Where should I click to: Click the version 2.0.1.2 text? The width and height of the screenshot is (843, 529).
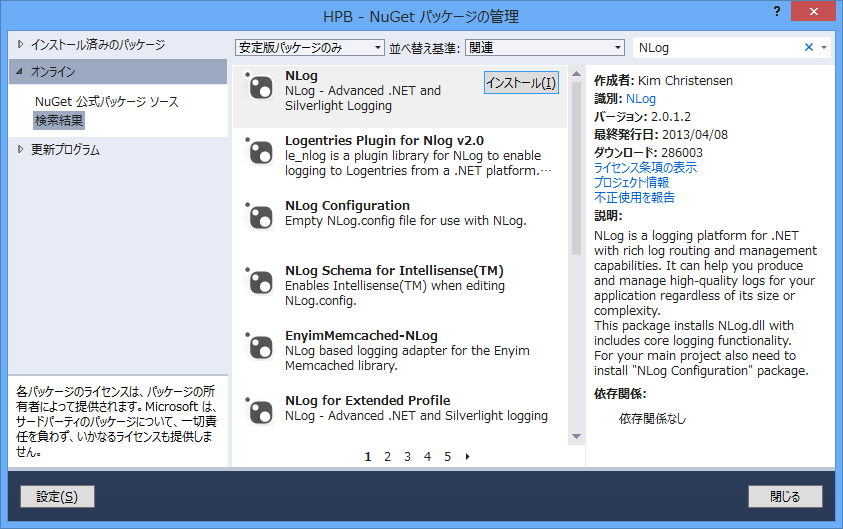coord(671,117)
